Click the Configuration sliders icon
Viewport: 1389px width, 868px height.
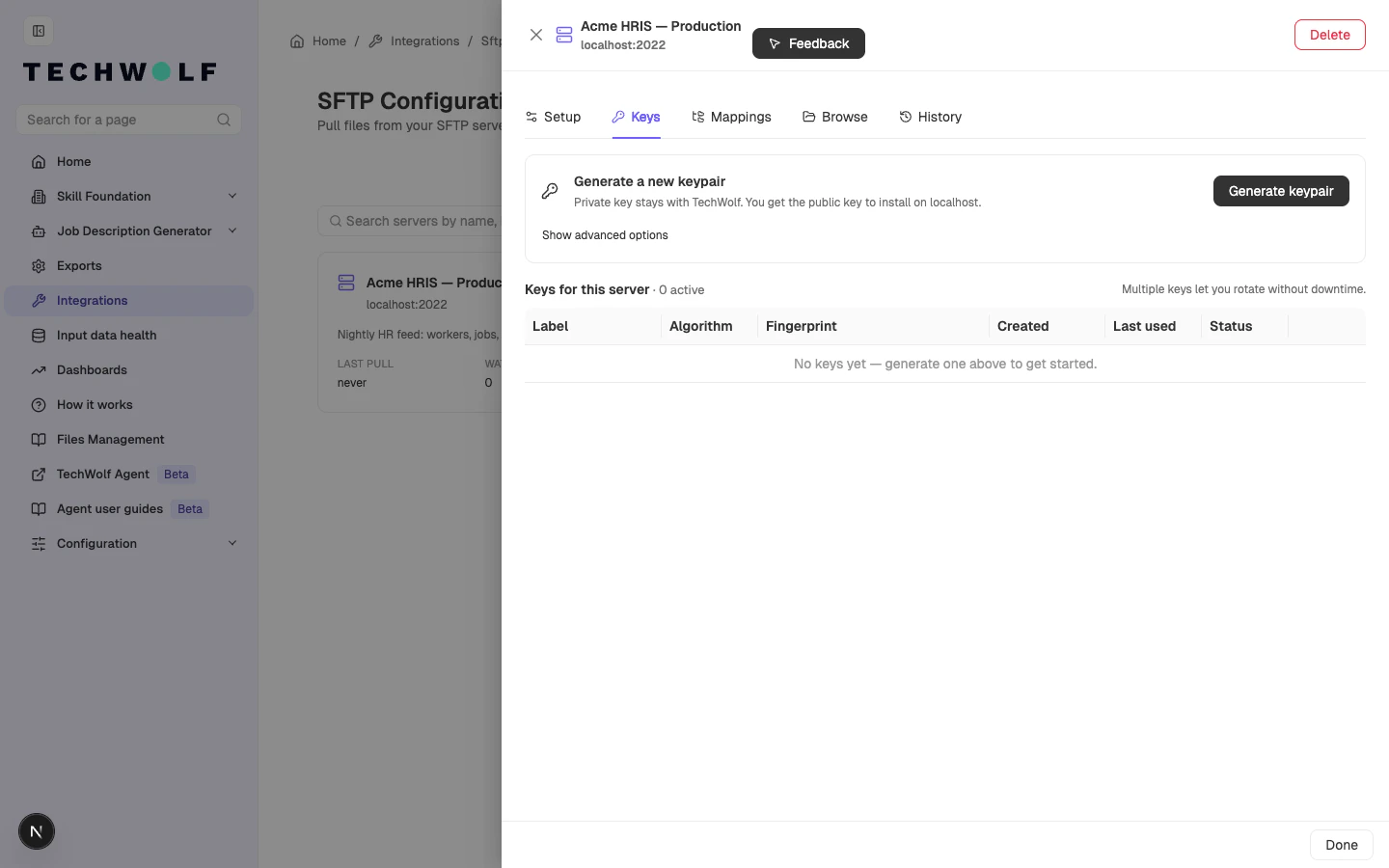click(39, 544)
